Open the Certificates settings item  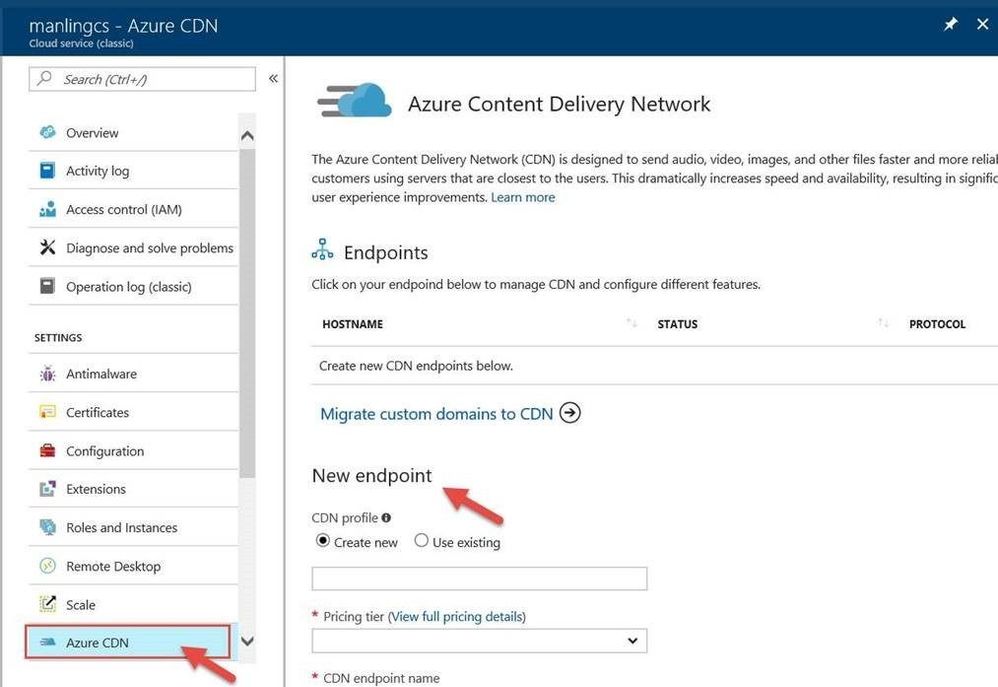pos(133,412)
